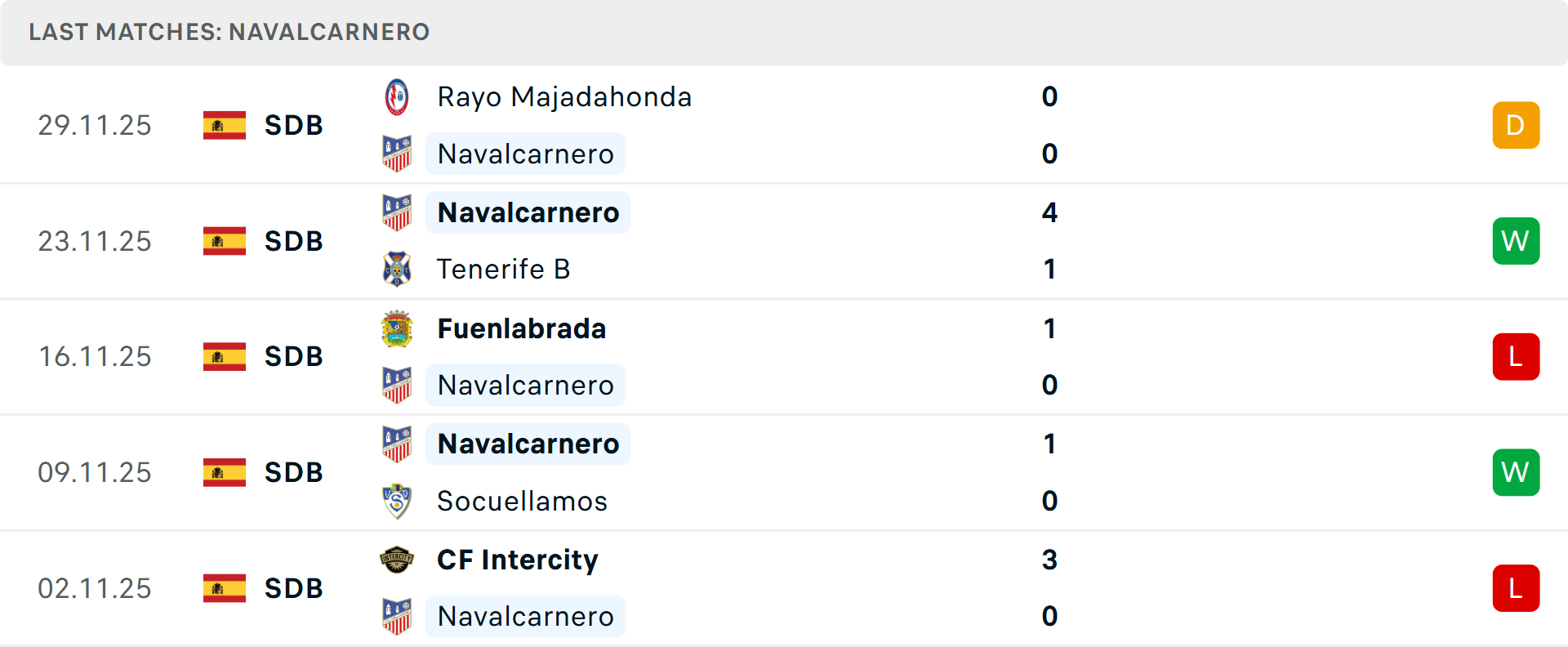Viewport: 1568px width, 647px height.
Task: Open Socuellamos team link
Action: (522, 501)
